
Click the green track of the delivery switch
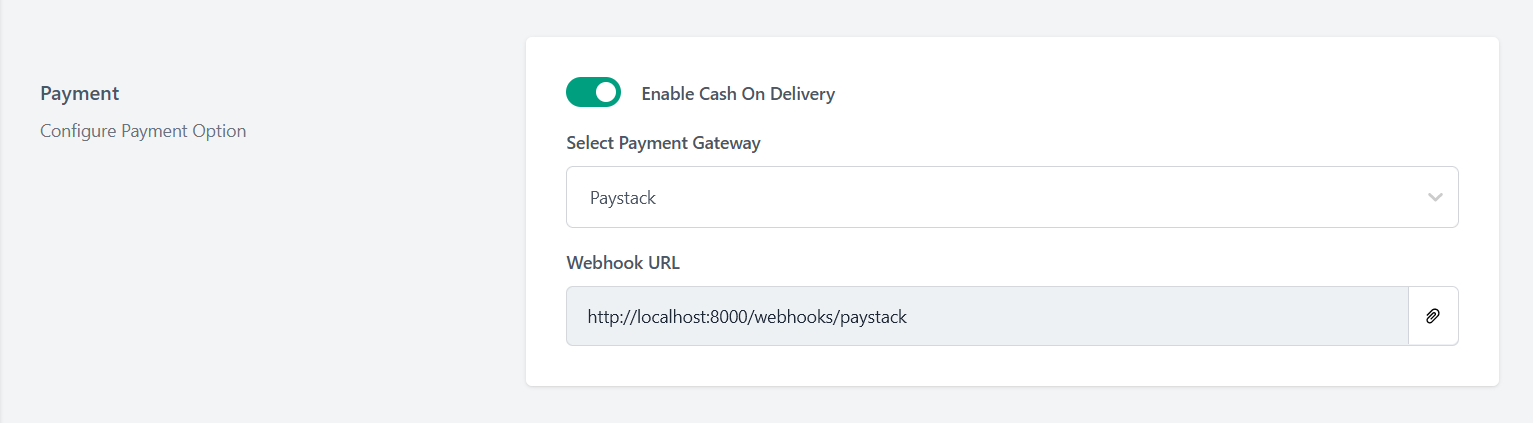[579, 92]
